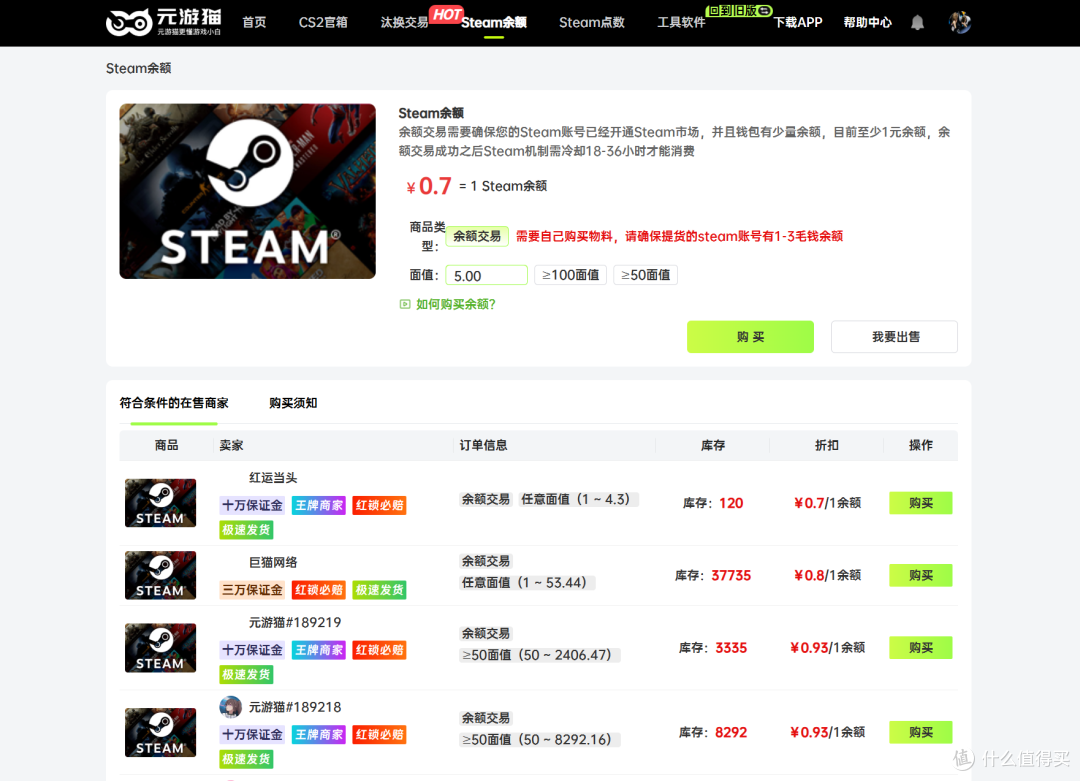Click 十万保证金 badge of 红运当头
1080x781 pixels.
coord(252,505)
